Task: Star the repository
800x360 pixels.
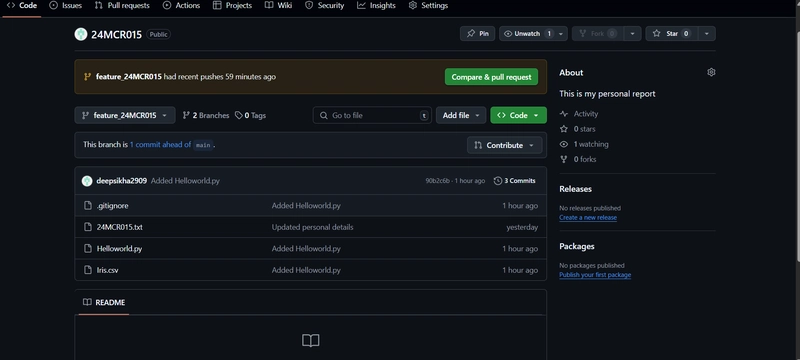Action: (x=671, y=34)
